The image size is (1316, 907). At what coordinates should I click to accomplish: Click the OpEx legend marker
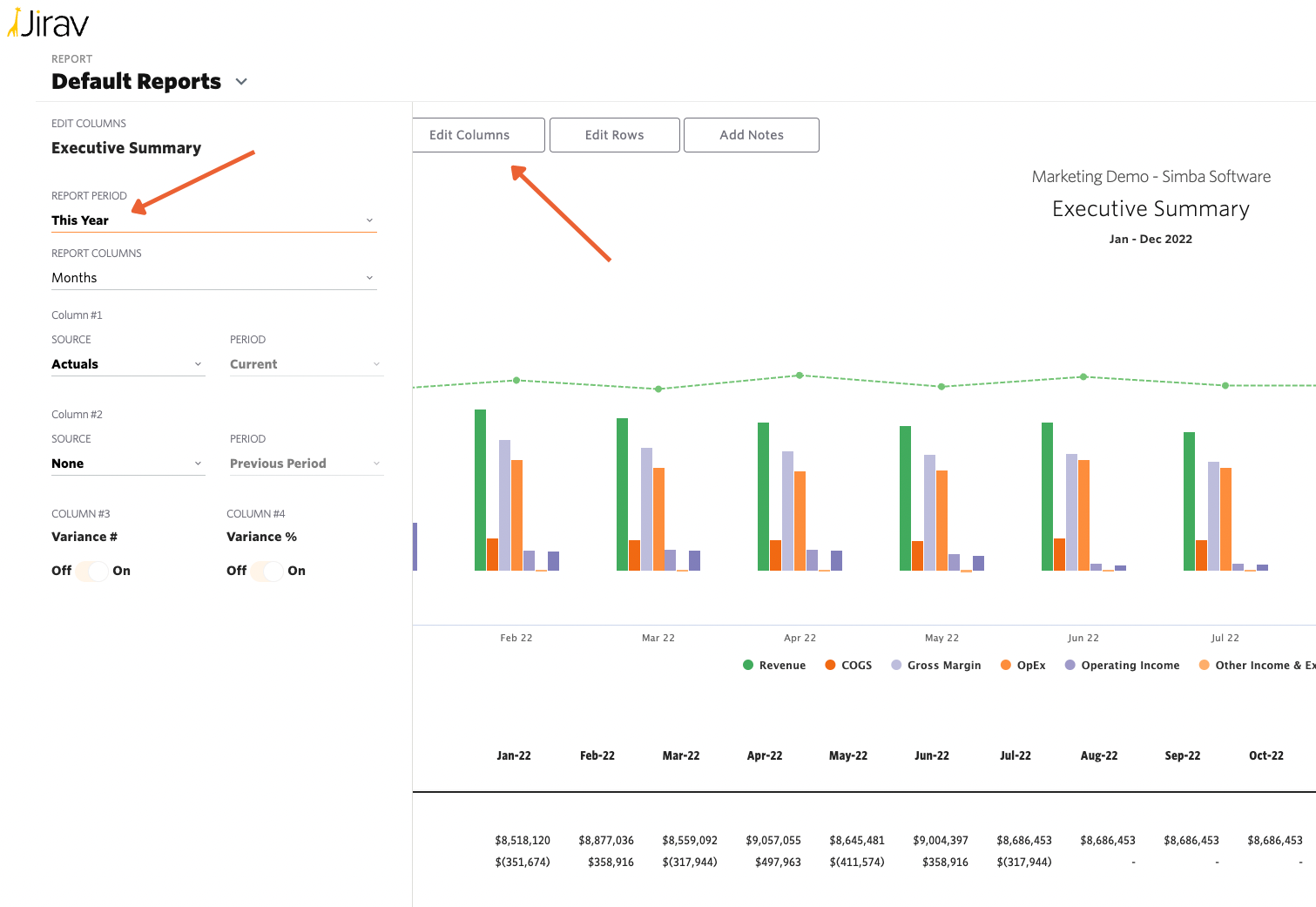tap(1004, 665)
